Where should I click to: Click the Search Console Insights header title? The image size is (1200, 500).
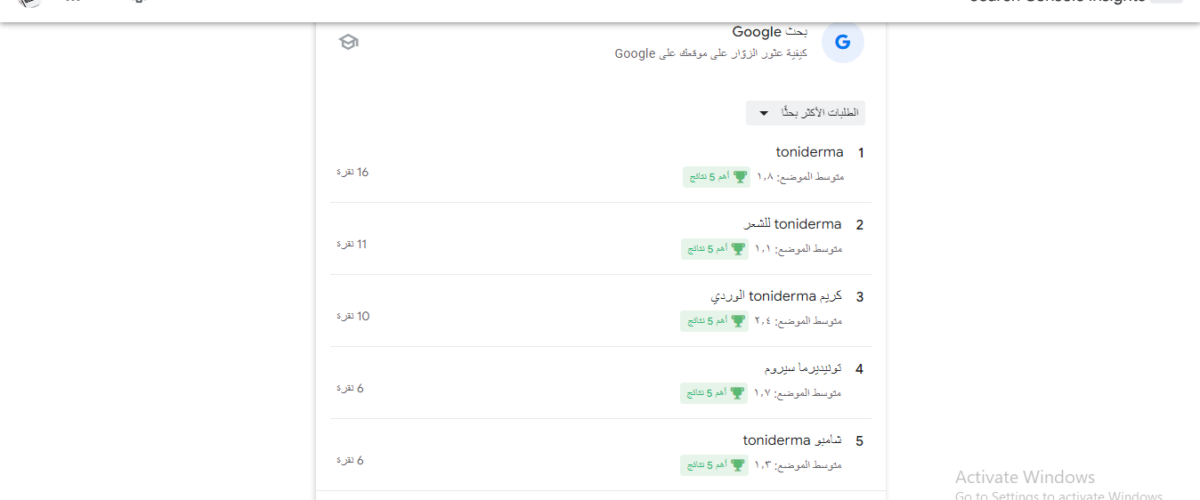coord(1057,2)
